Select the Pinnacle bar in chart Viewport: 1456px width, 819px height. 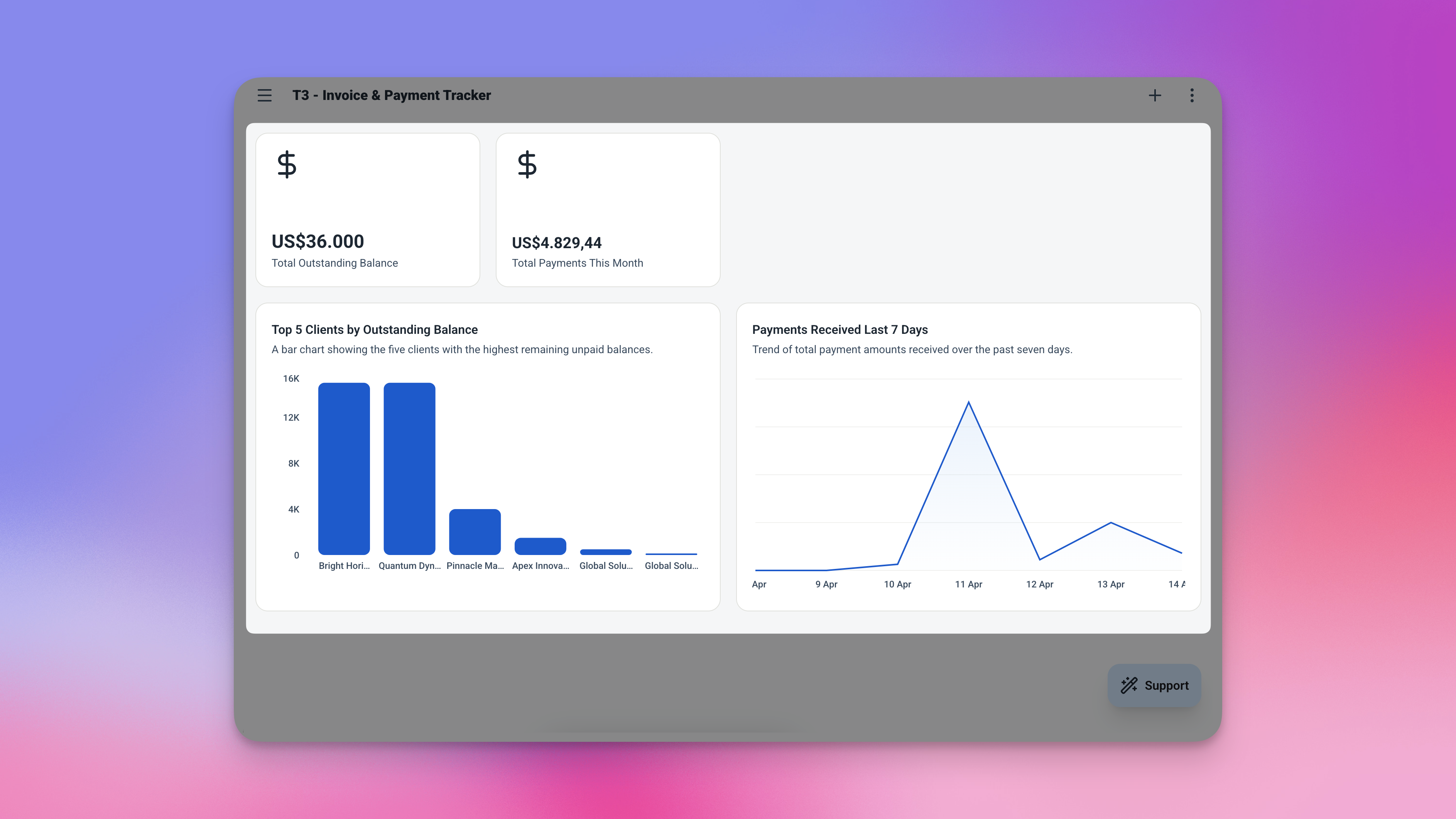coord(475,532)
